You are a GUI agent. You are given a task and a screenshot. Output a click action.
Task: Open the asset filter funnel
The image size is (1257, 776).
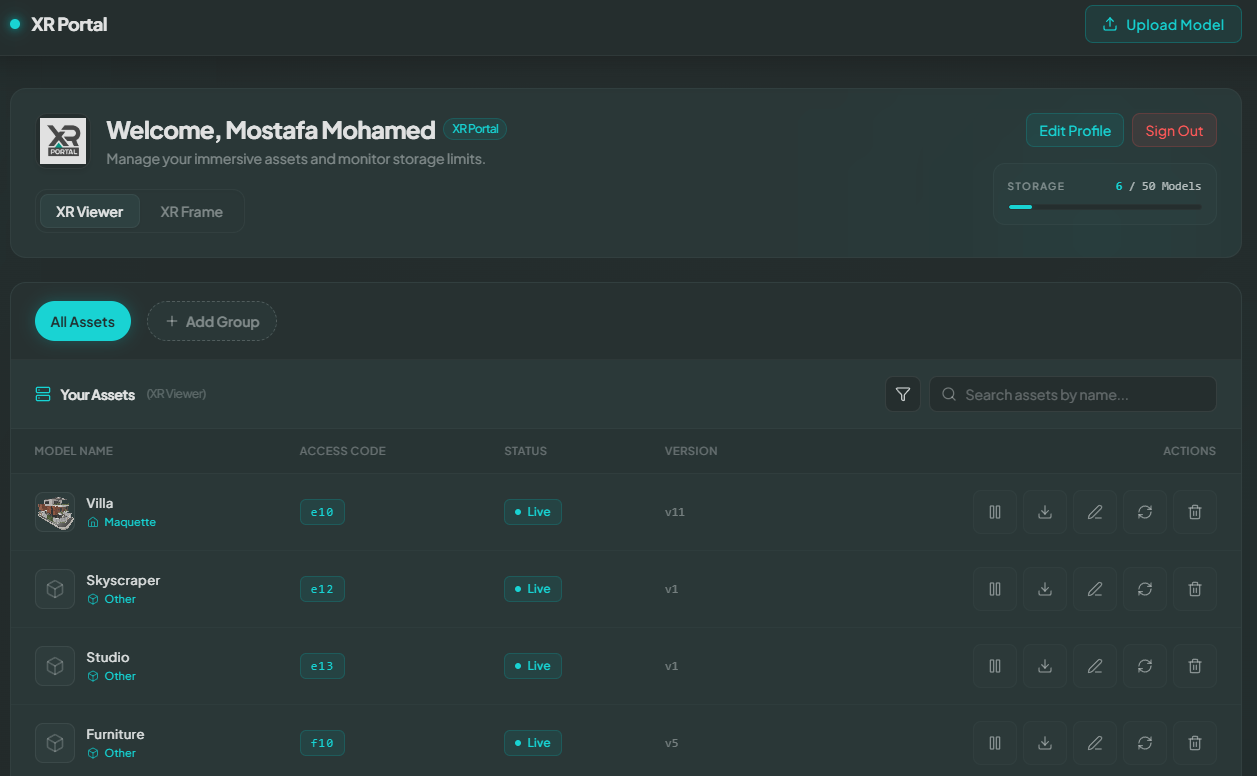(903, 394)
